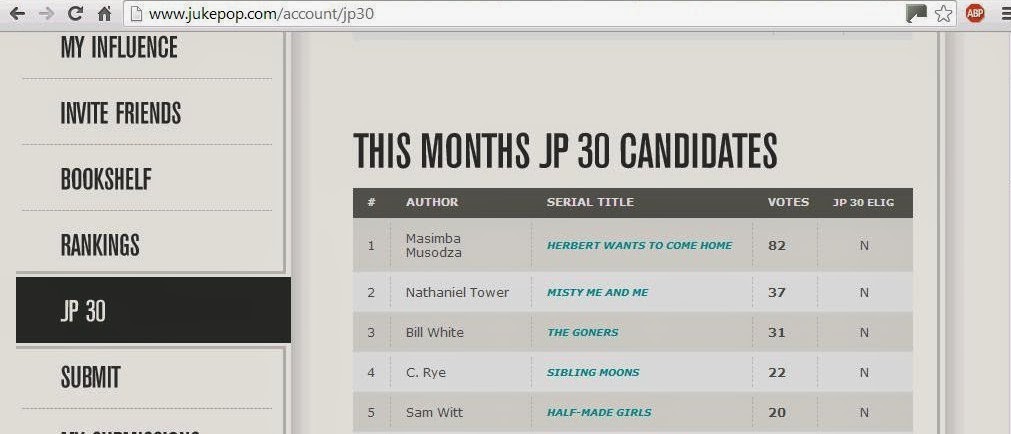Open Bookshelf in the sidebar

point(106,179)
